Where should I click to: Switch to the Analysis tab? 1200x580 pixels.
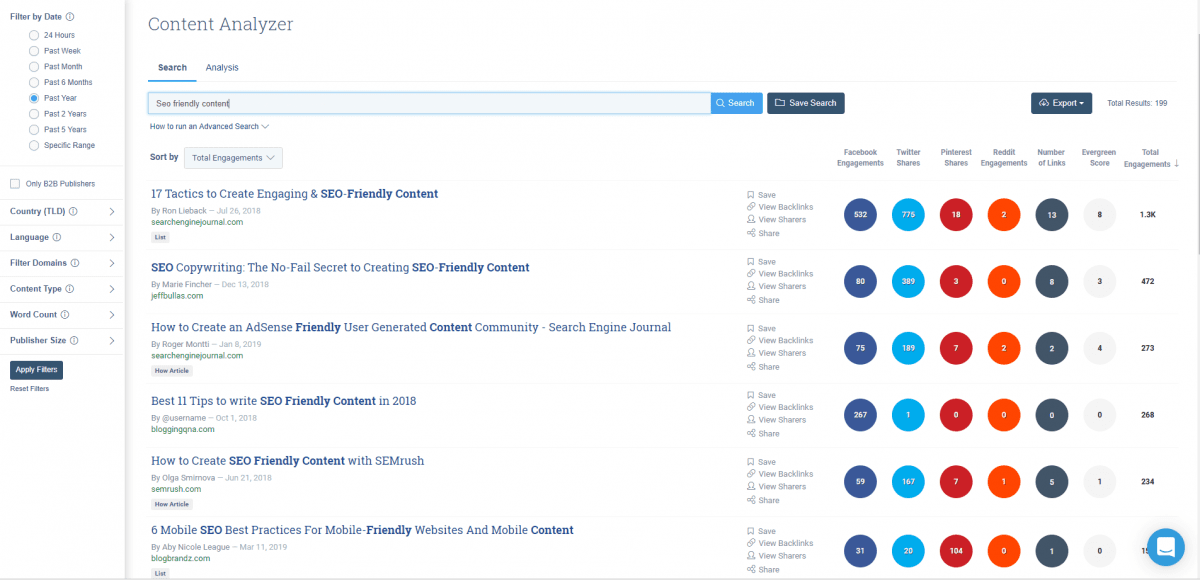[x=221, y=67]
